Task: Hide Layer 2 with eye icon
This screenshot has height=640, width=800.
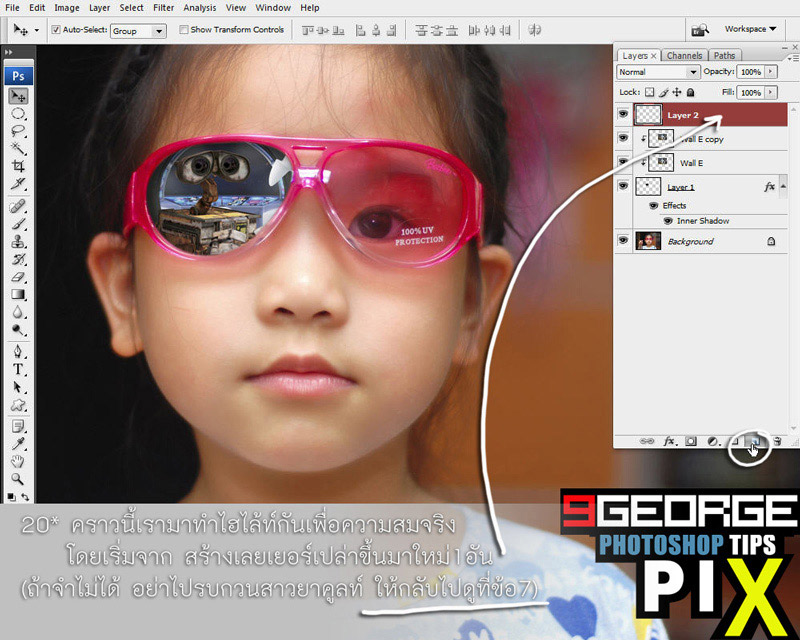Action: click(623, 114)
